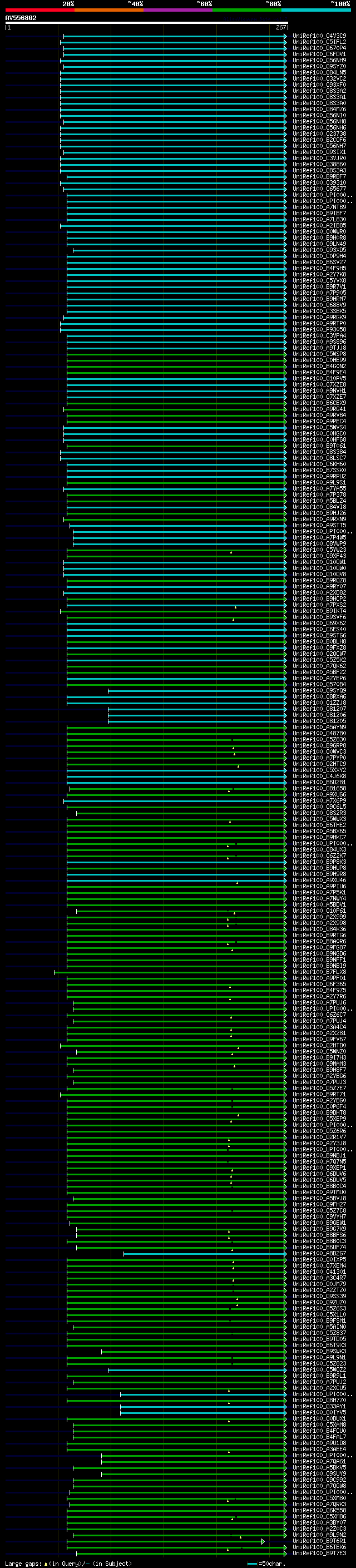Viewport: 356px width, 1568px height.
Task: Open hit UniRef100_C5IFL2
Action: pos(319,42)
